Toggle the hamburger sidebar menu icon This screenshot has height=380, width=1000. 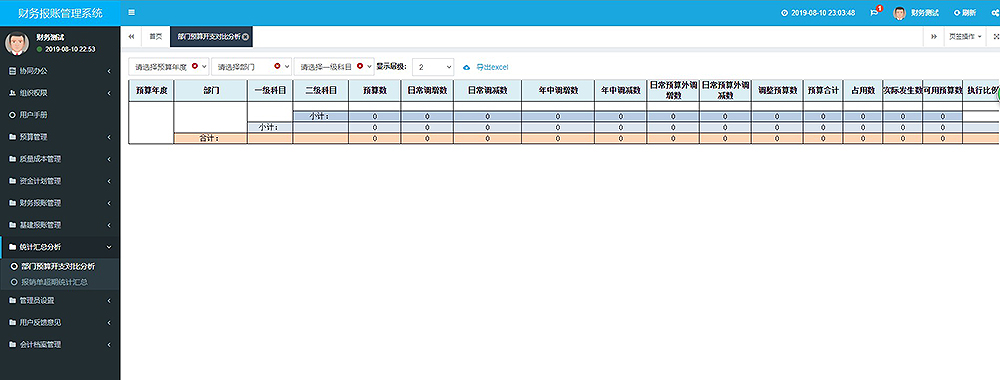click(x=131, y=12)
